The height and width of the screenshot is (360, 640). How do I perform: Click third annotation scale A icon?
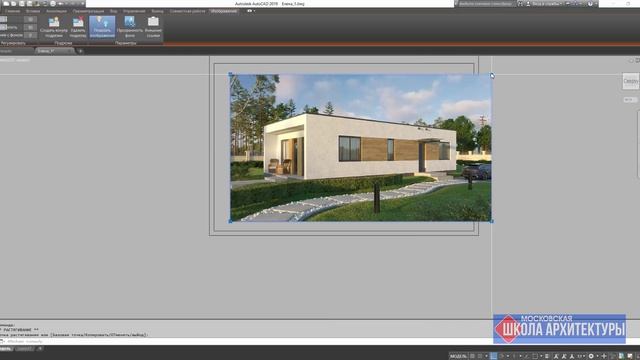tap(572, 356)
